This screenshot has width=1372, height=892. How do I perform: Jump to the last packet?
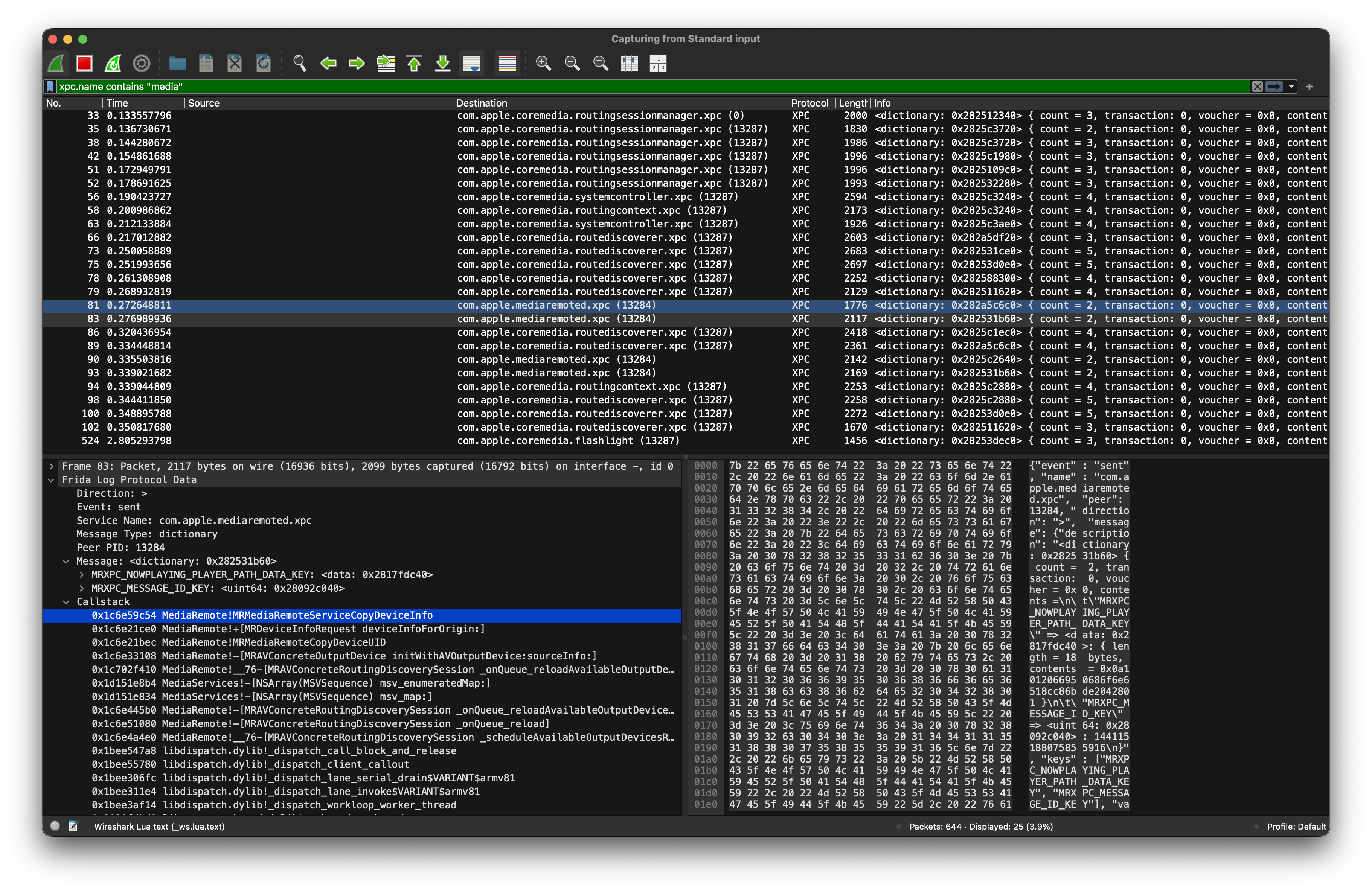[443, 63]
